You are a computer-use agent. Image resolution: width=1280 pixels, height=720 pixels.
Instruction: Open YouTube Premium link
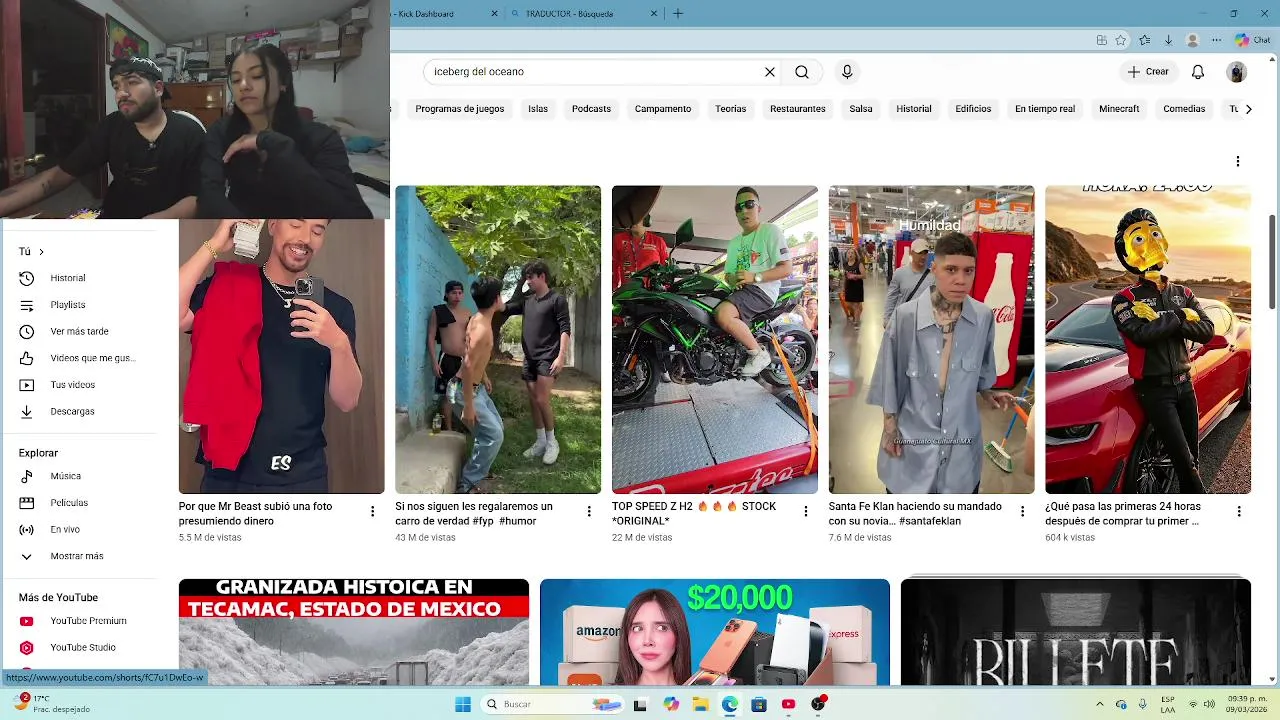coord(78,621)
